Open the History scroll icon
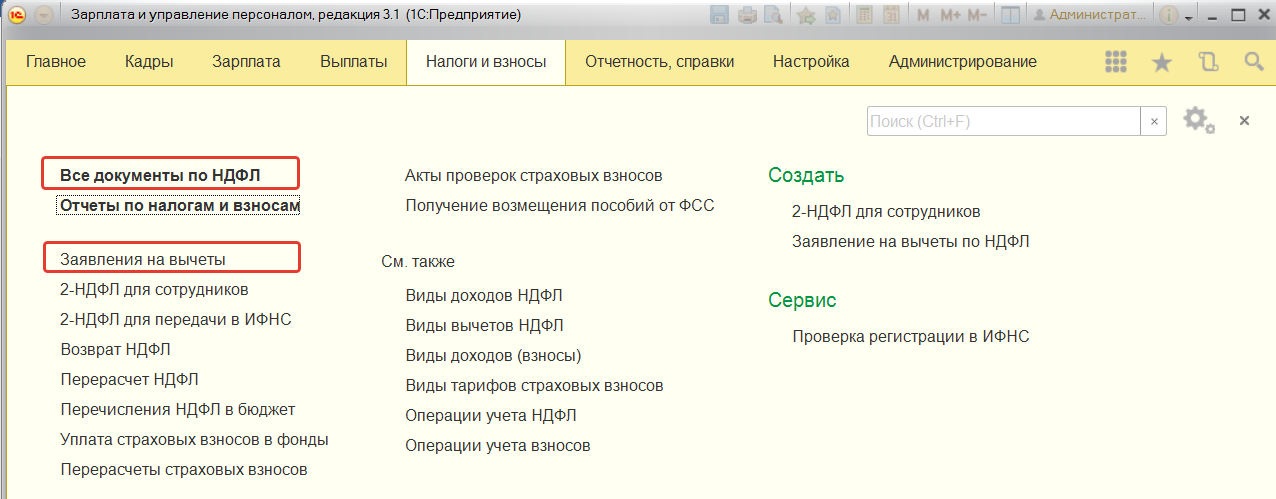This screenshot has width=1276, height=499. (x=1208, y=62)
